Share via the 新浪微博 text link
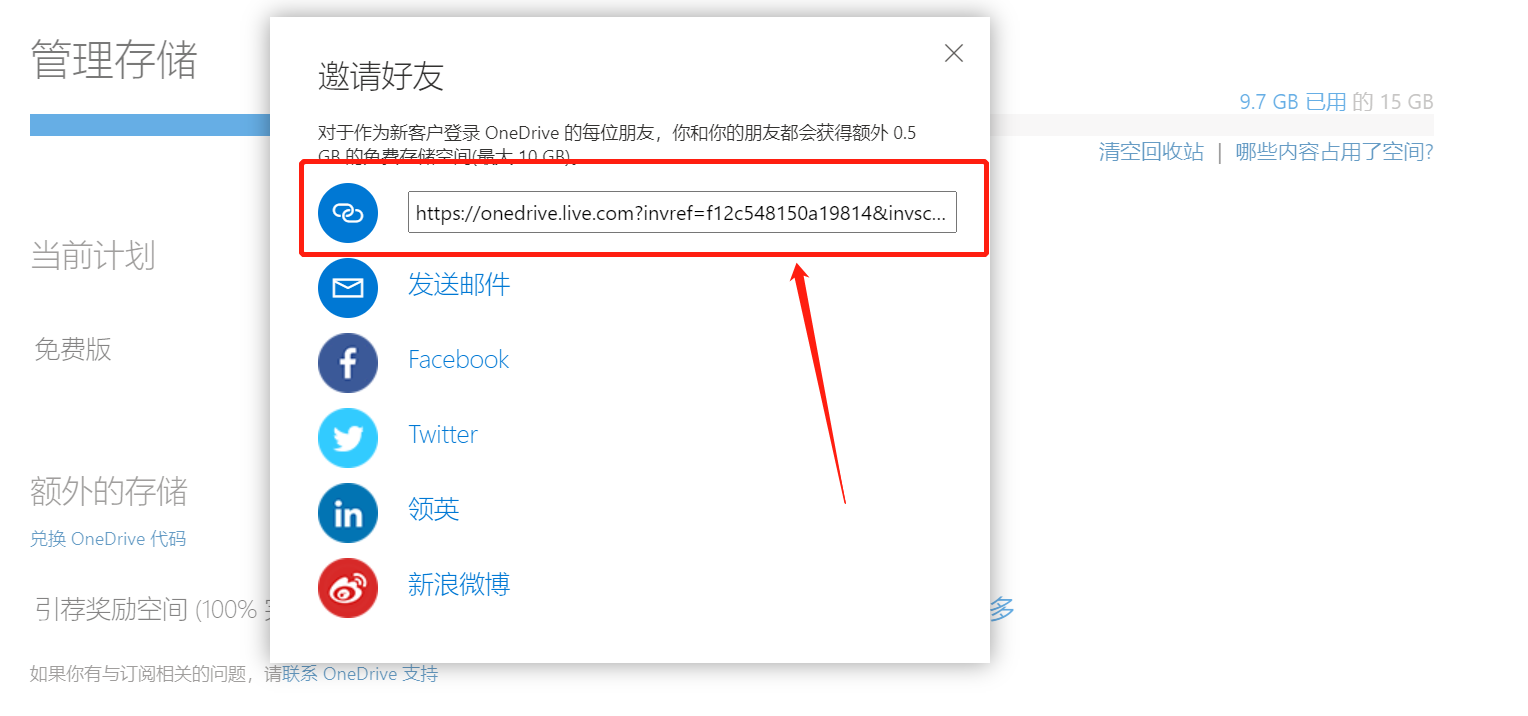Viewport: 1528px width, 716px height. click(x=459, y=585)
